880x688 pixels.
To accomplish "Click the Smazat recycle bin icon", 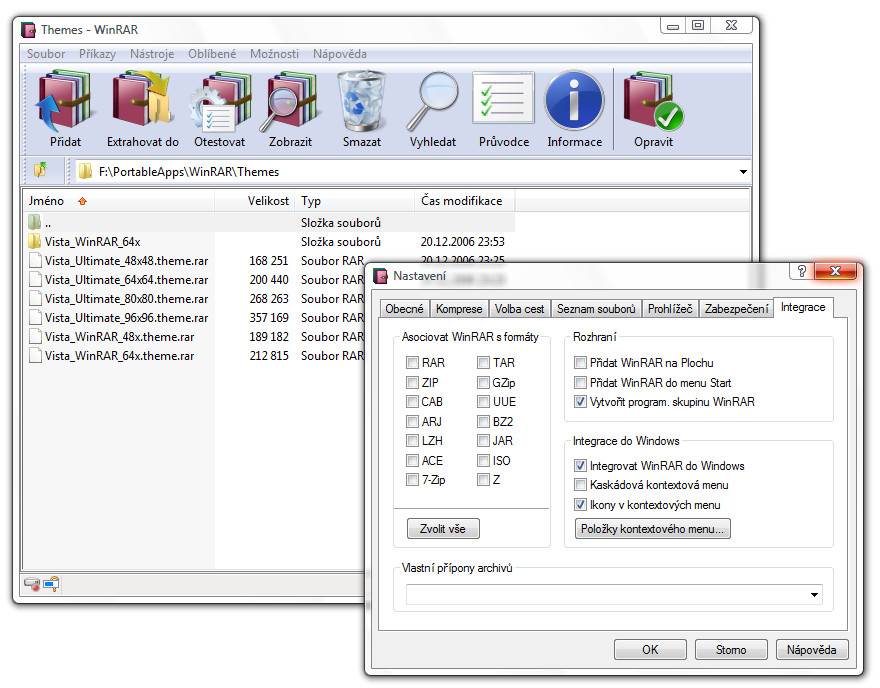I will click(361, 104).
